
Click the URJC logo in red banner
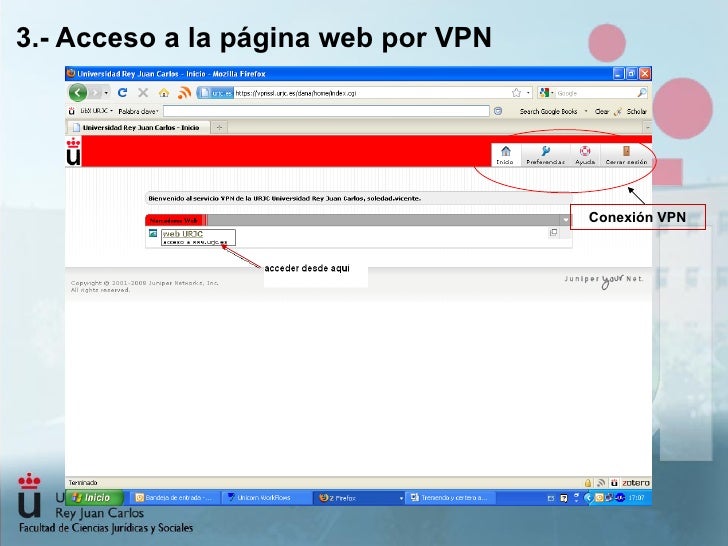click(x=73, y=151)
